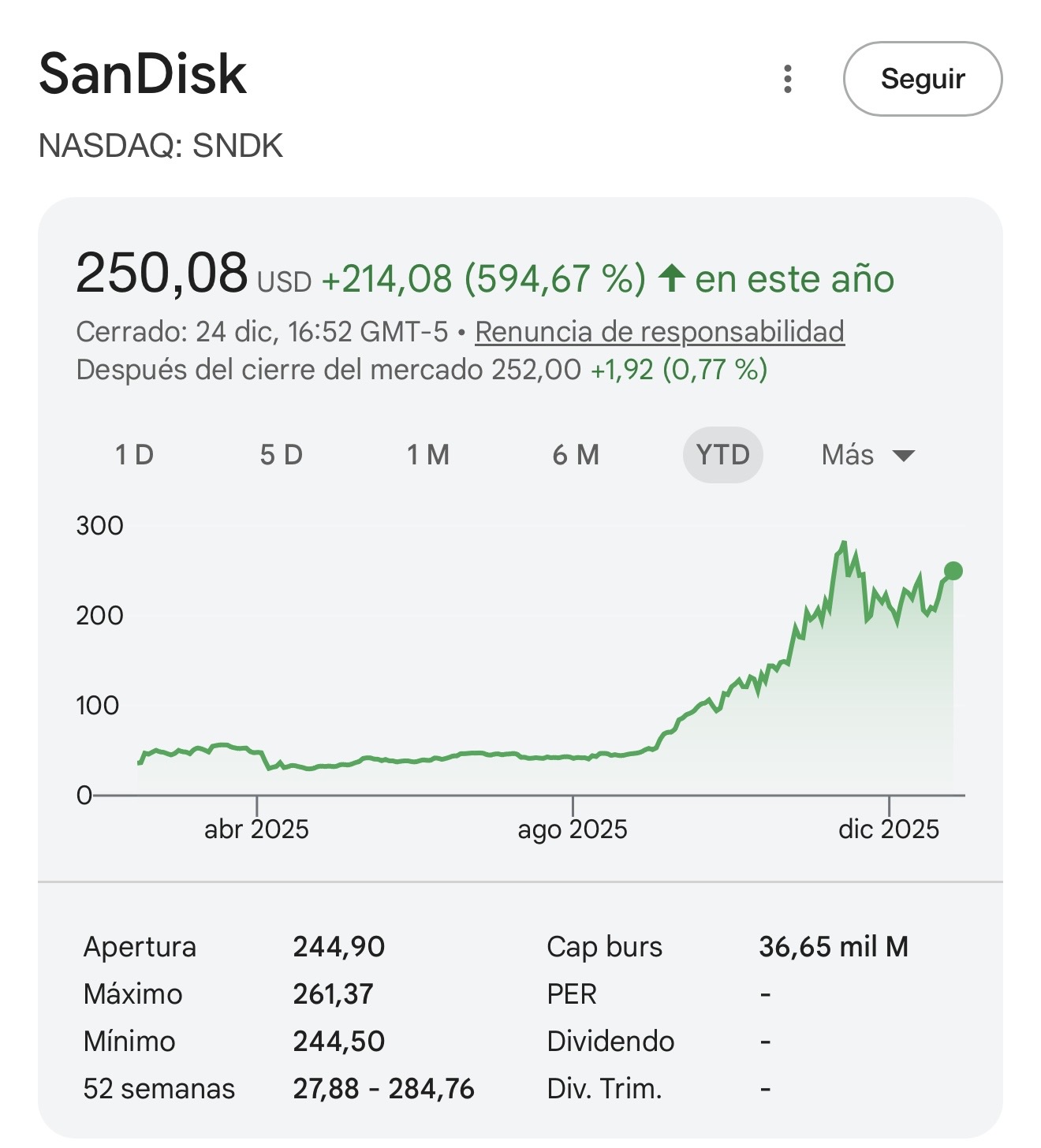Select the 6 M time range
The width and height of the screenshot is (1041, 1148).
(x=576, y=455)
